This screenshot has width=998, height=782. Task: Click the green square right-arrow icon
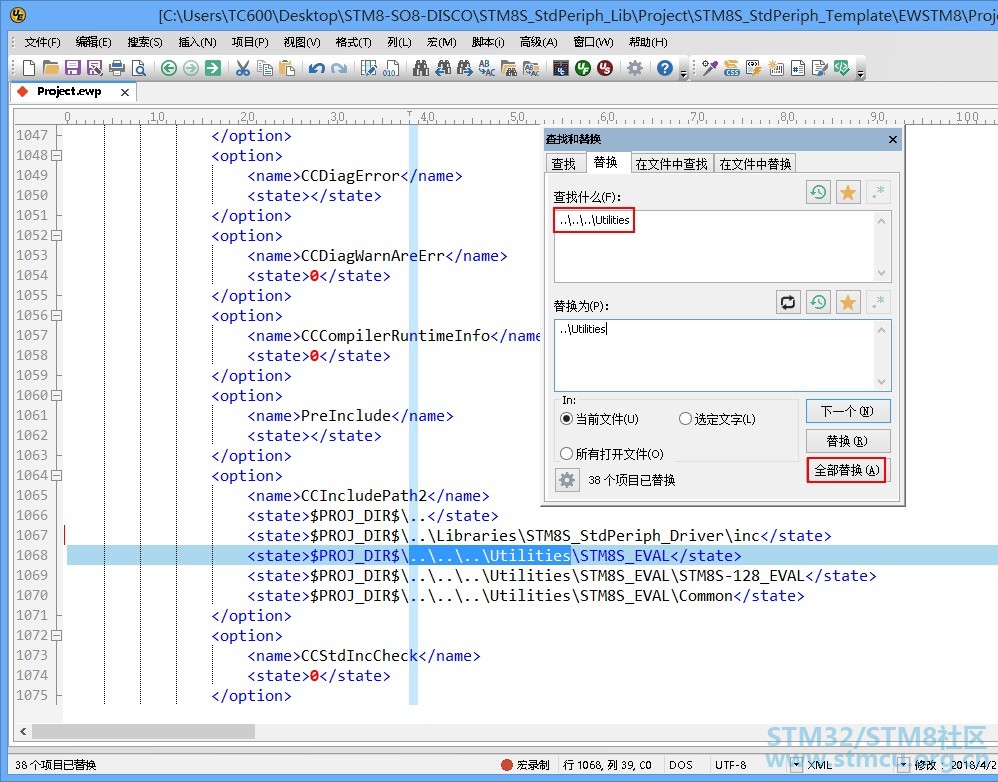click(213, 68)
